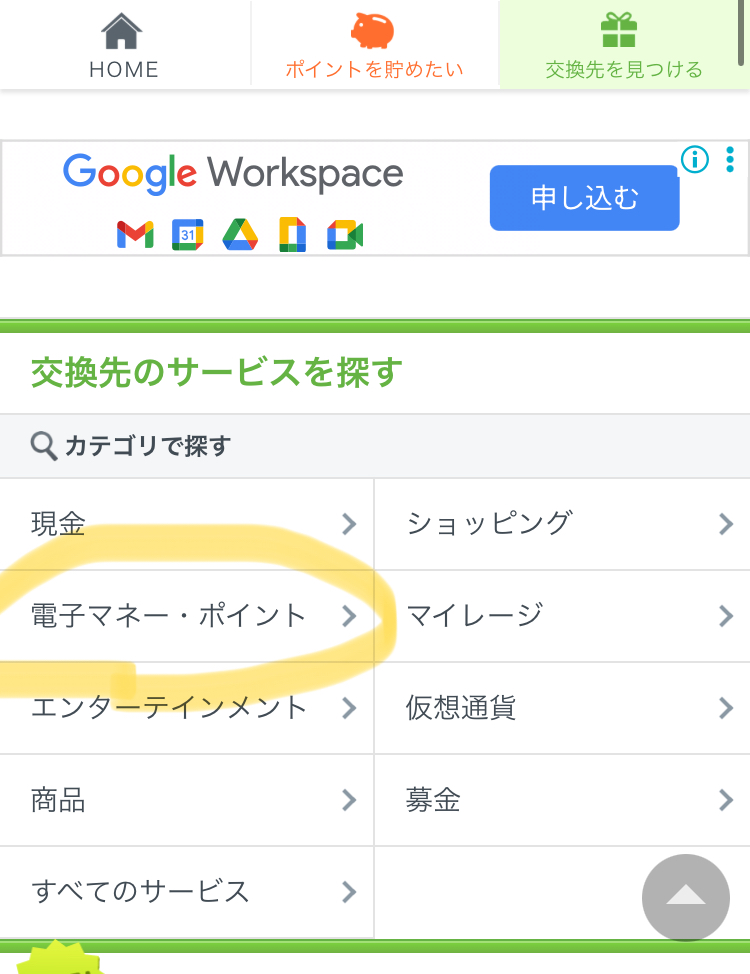Tap the green gift box icon
This screenshot has height=974, width=750.
[618, 30]
